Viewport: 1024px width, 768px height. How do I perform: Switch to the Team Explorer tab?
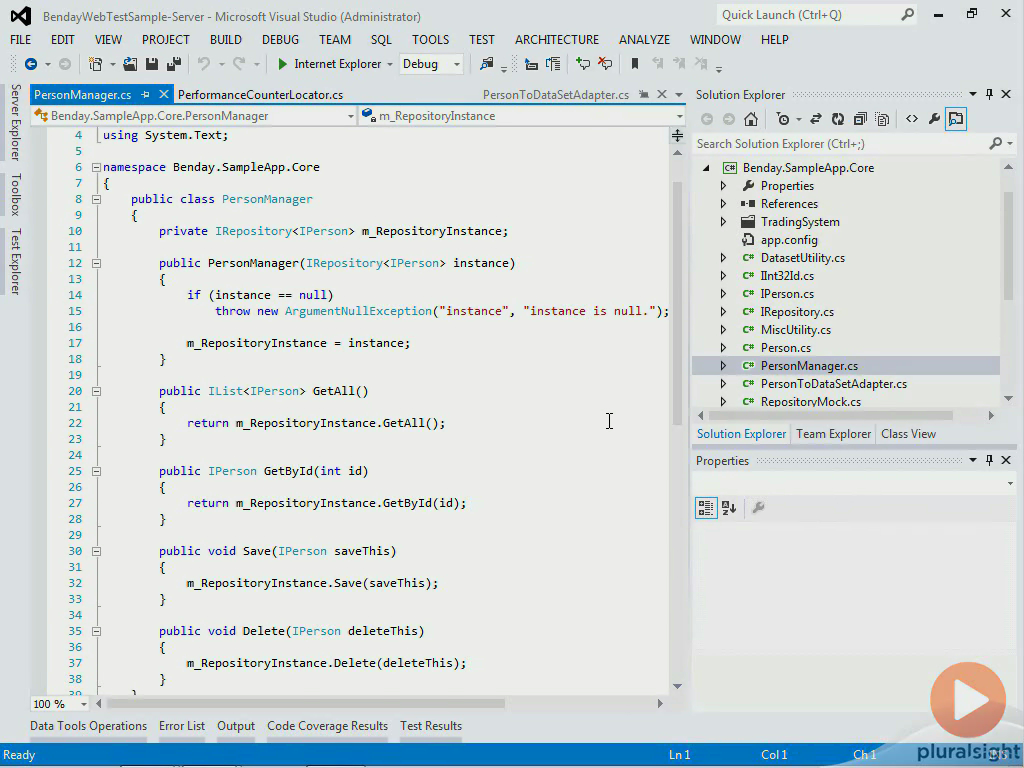[x=833, y=434]
